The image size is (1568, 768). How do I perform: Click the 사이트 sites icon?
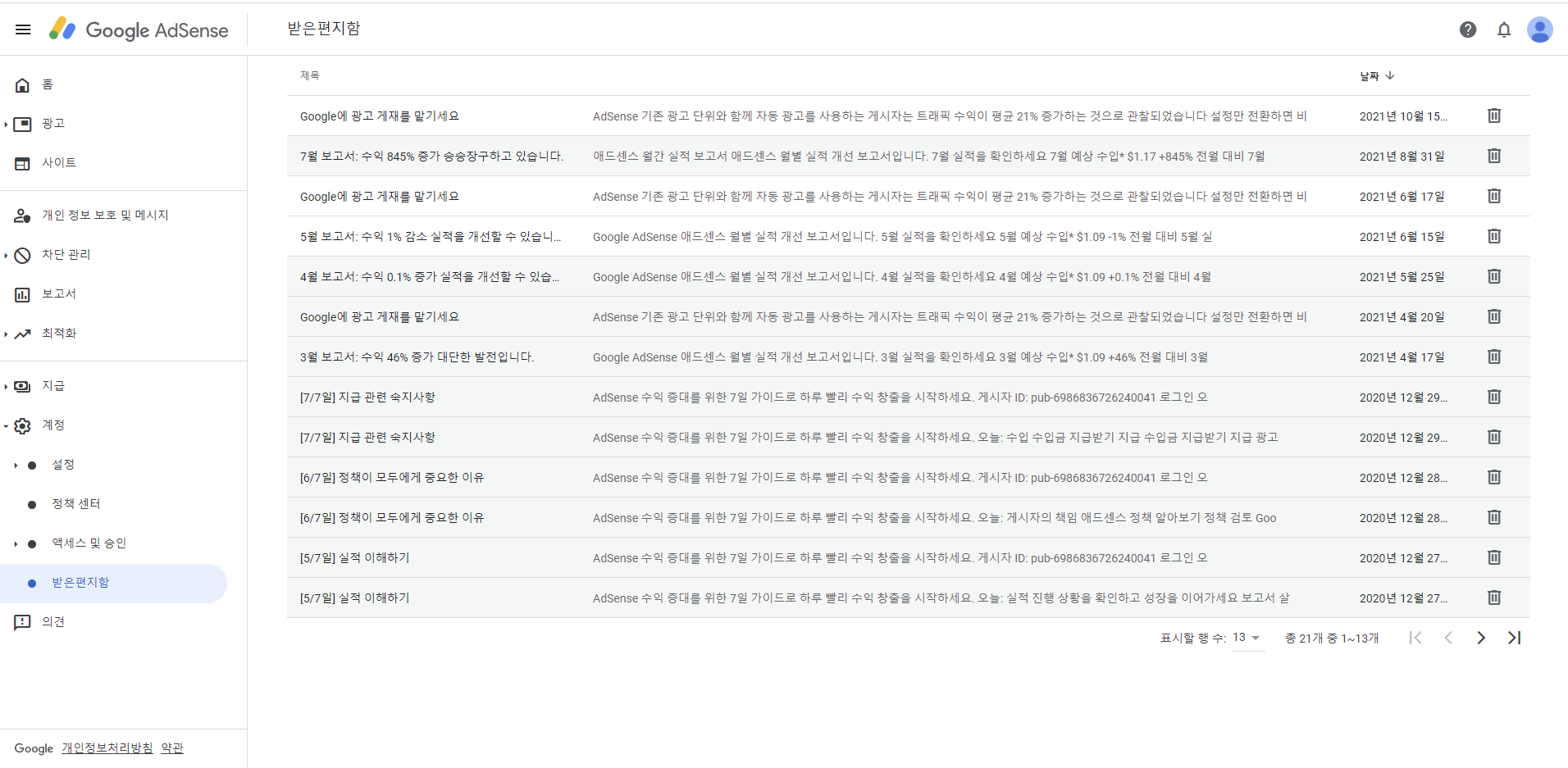point(23,163)
